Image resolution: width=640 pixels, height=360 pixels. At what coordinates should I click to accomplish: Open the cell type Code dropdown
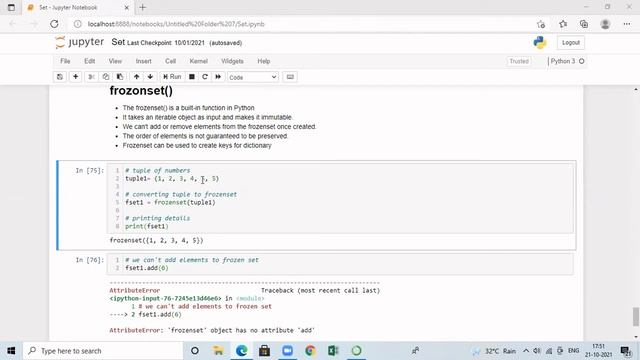[x=253, y=77]
